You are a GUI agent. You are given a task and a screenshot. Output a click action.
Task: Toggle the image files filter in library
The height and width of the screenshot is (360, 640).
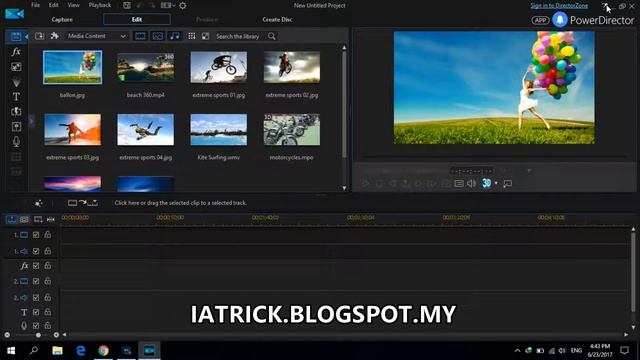[x=157, y=36]
